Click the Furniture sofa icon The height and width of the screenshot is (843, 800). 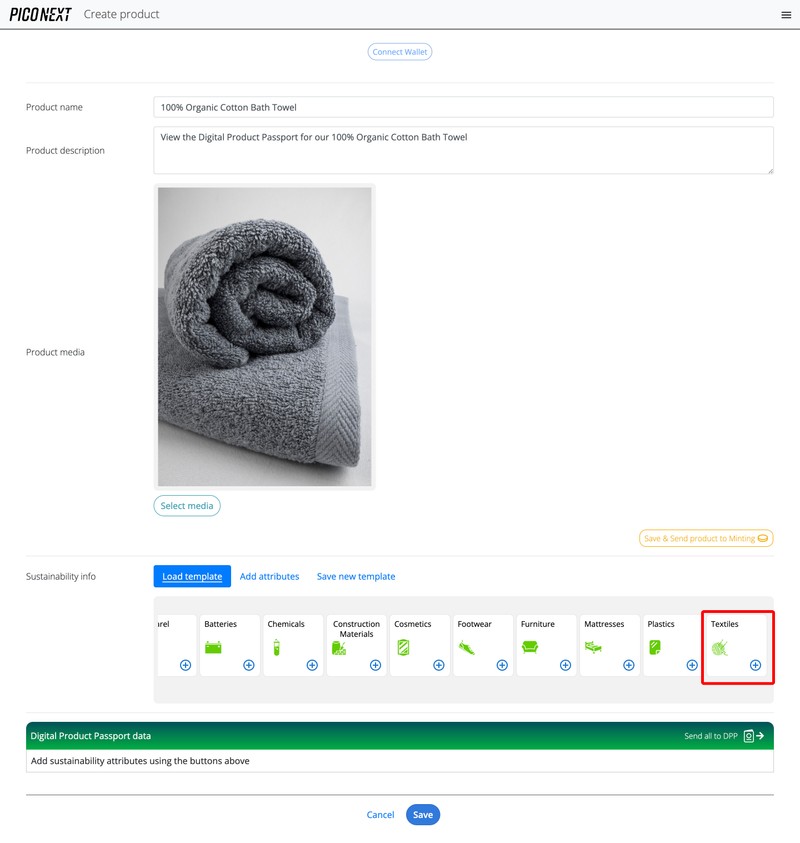pos(530,648)
